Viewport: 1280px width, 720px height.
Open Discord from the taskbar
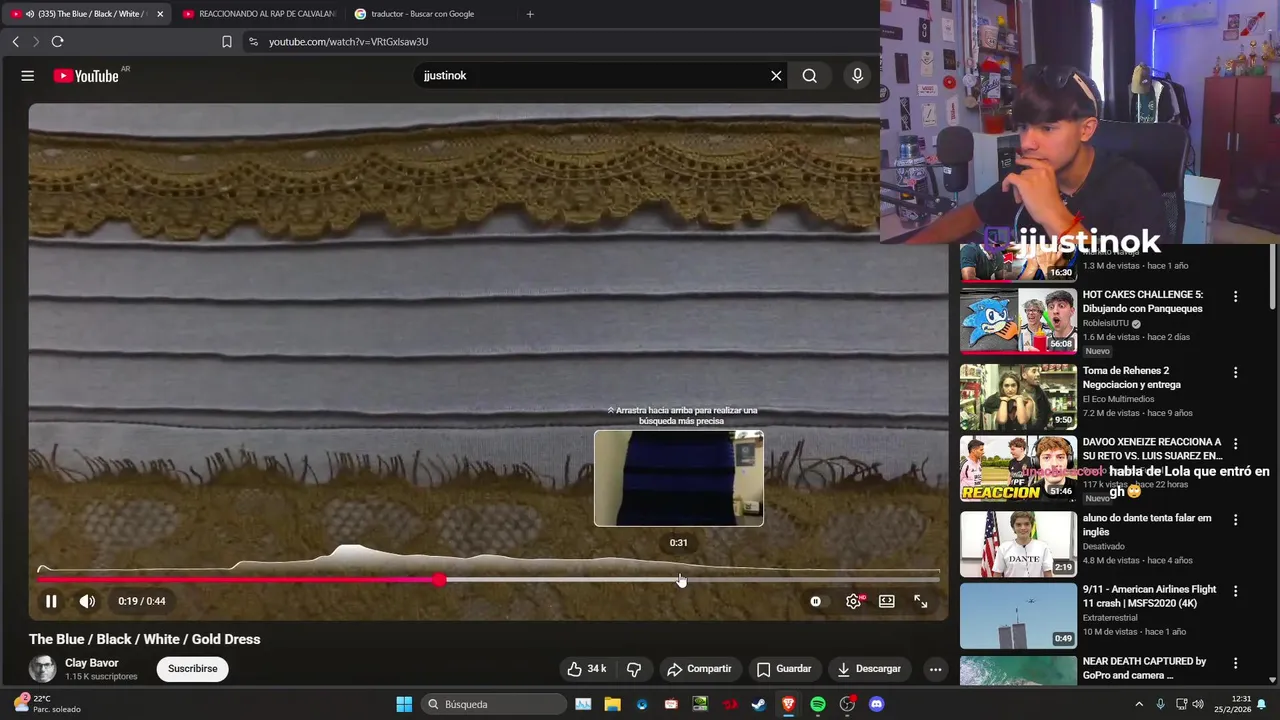point(877,704)
